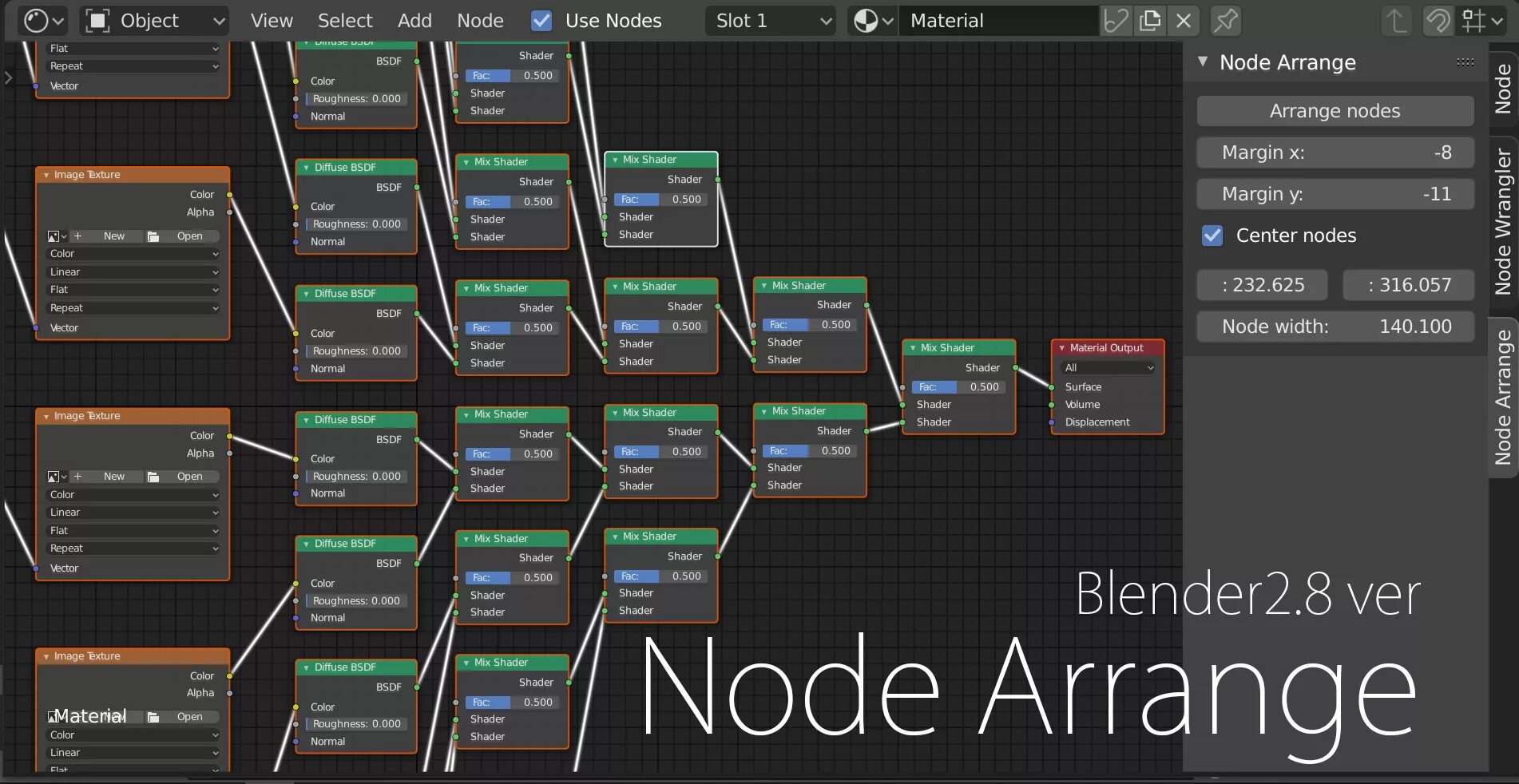The image size is (1519, 784).
Task: Enable or disable Use Nodes checkbox
Action: pyautogui.click(x=541, y=21)
